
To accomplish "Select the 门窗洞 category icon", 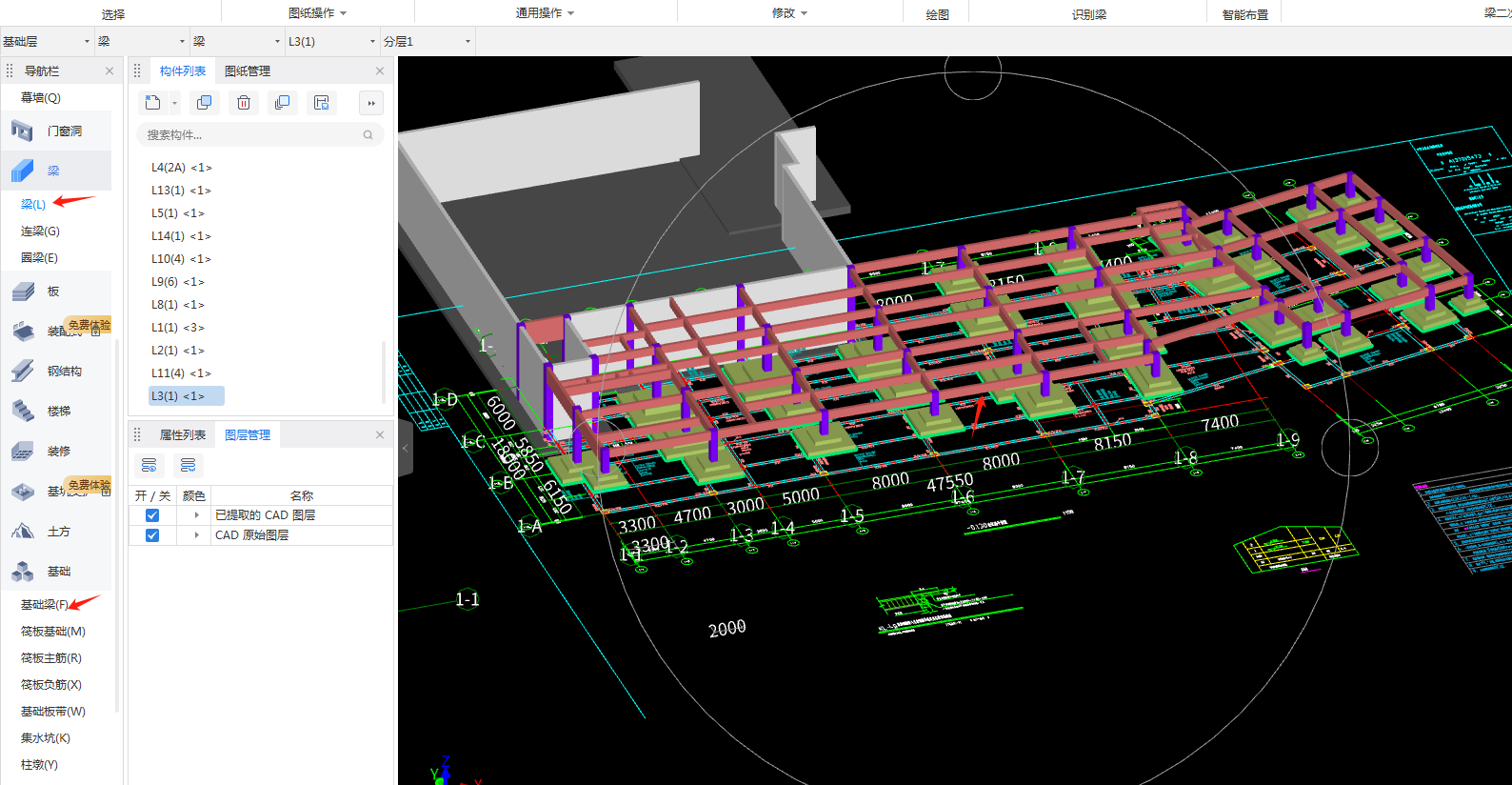I will 23,131.
